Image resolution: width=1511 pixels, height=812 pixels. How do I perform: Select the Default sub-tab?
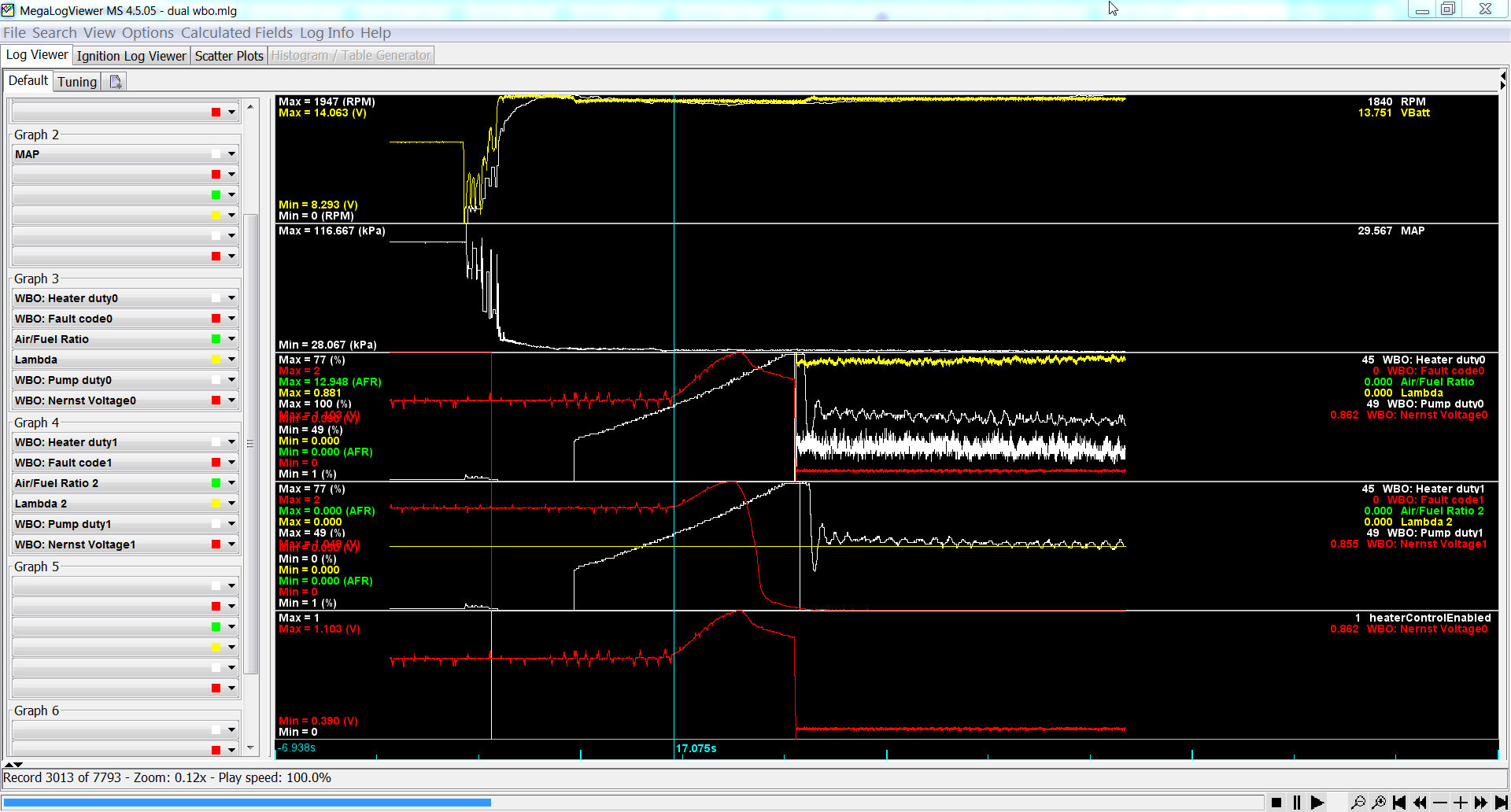click(x=28, y=81)
